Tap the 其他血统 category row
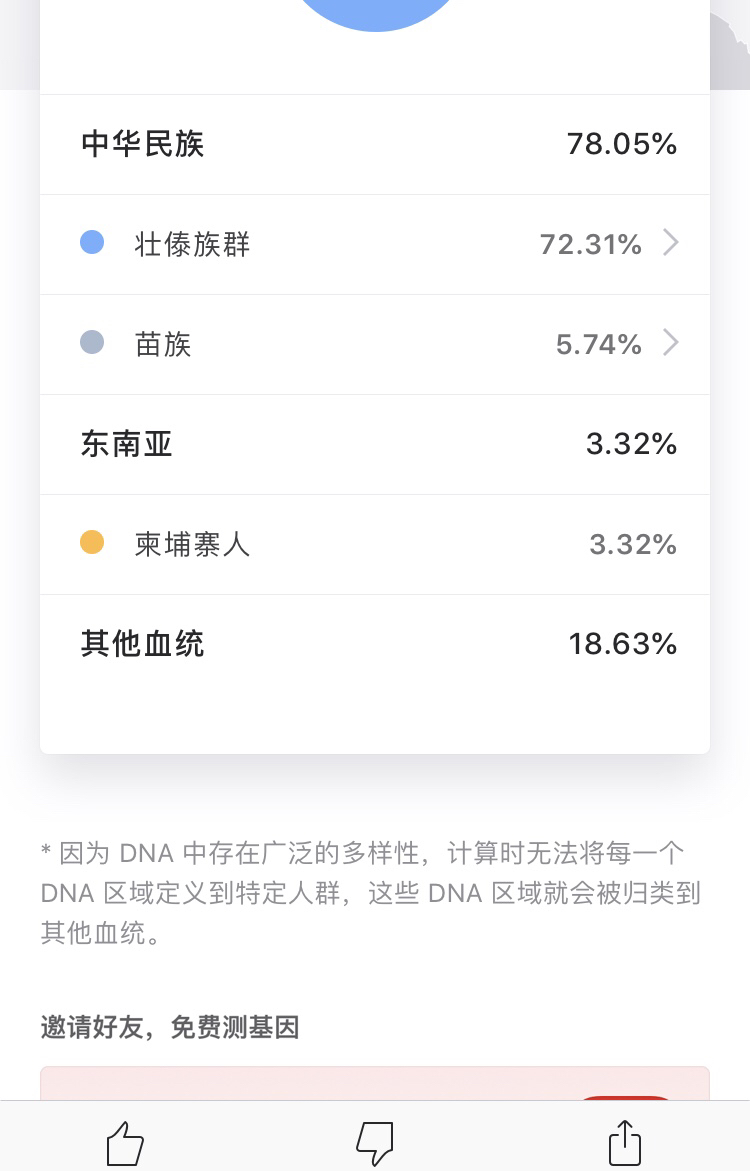 click(x=375, y=644)
